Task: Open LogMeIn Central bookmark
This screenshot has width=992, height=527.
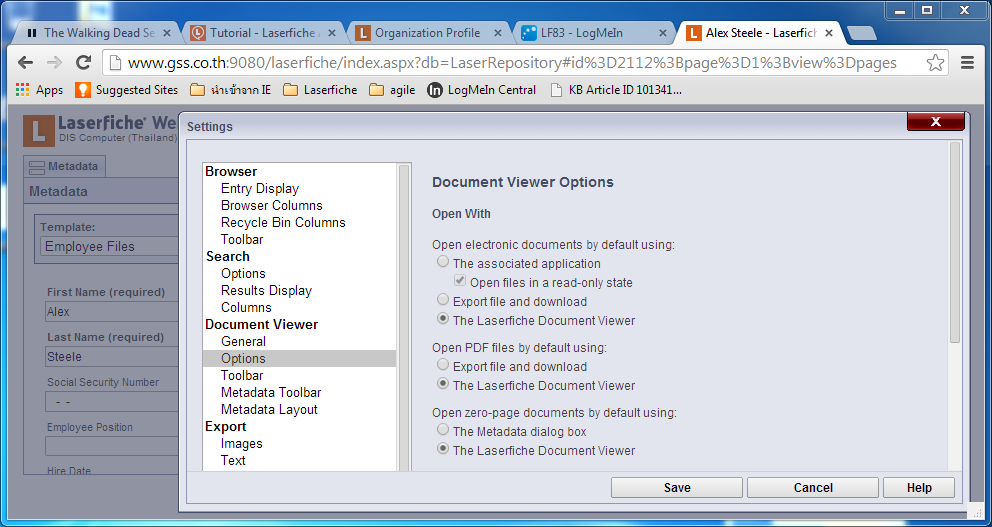Action: (x=481, y=90)
